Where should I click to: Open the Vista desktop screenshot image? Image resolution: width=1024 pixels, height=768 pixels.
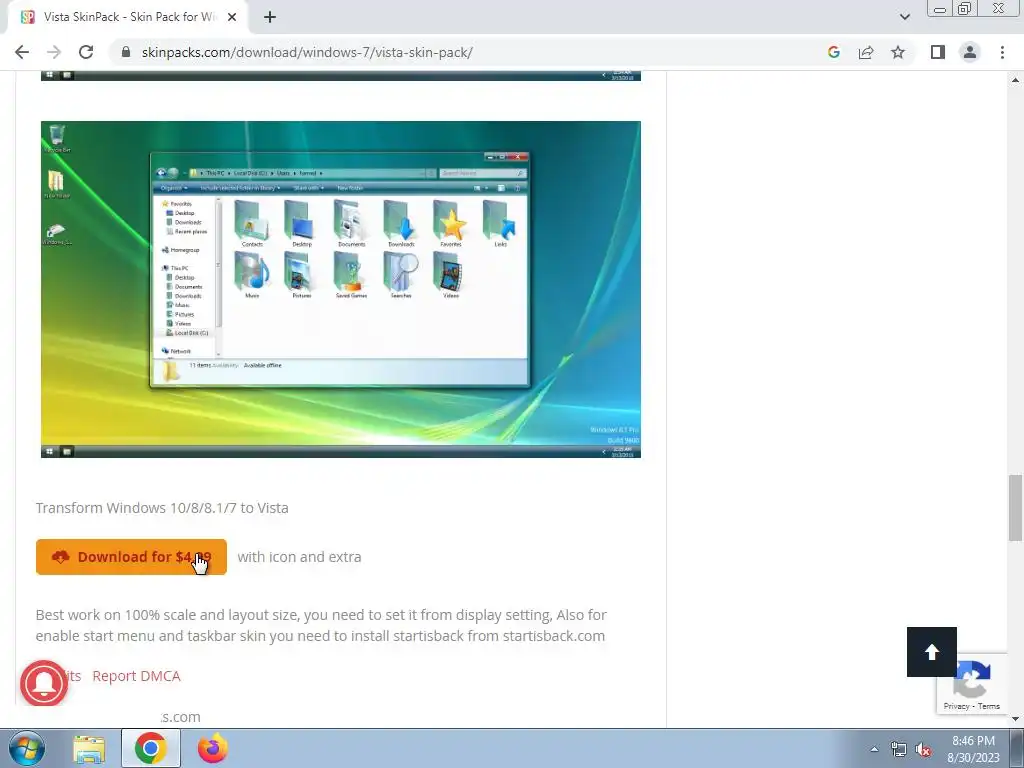pos(341,289)
